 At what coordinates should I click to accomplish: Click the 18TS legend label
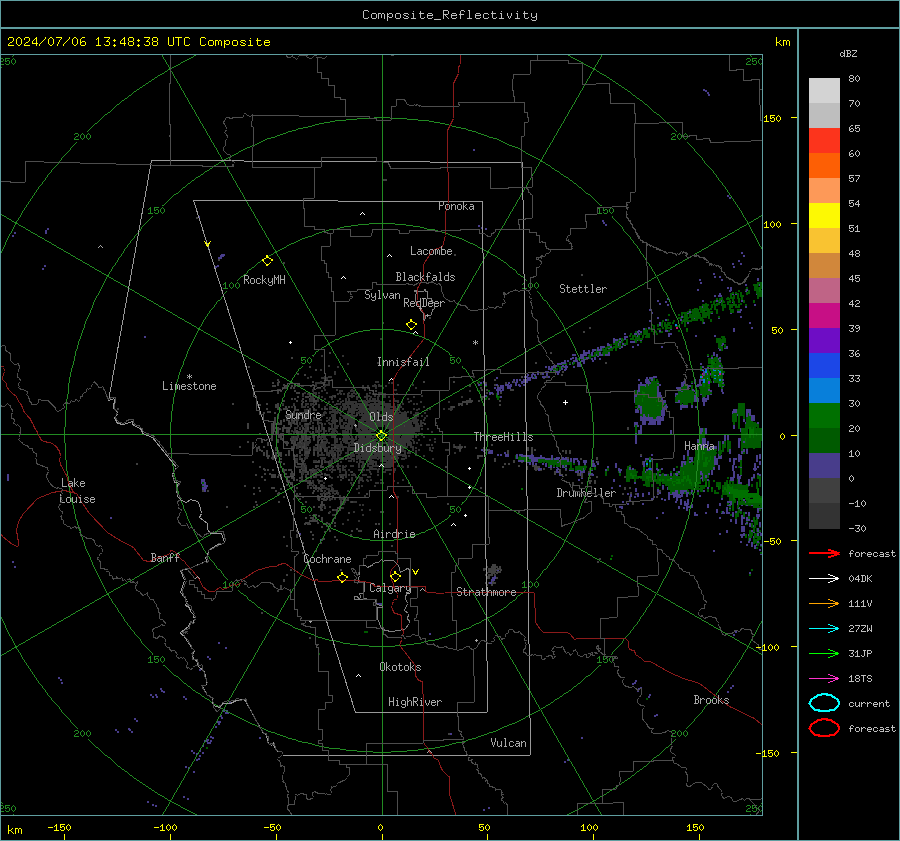pyautogui.click(x=860, y=679)
